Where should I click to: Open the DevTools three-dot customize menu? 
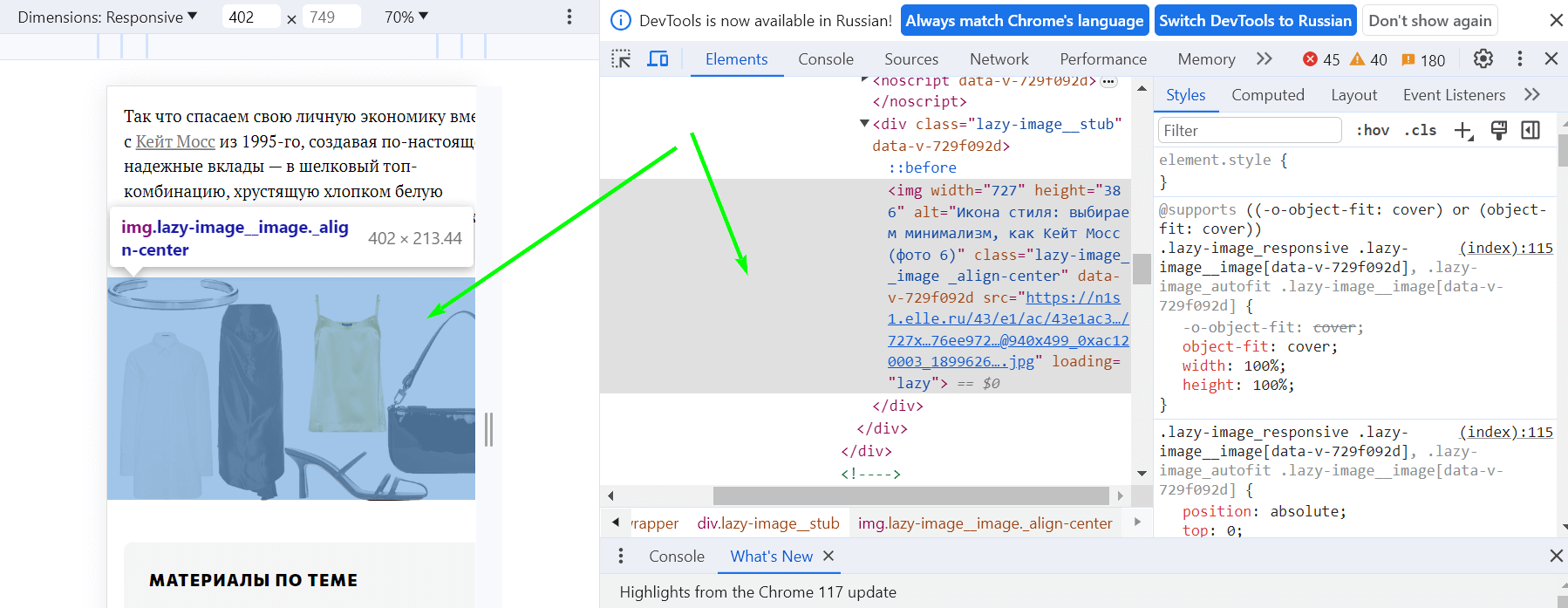coord(1519,58)
